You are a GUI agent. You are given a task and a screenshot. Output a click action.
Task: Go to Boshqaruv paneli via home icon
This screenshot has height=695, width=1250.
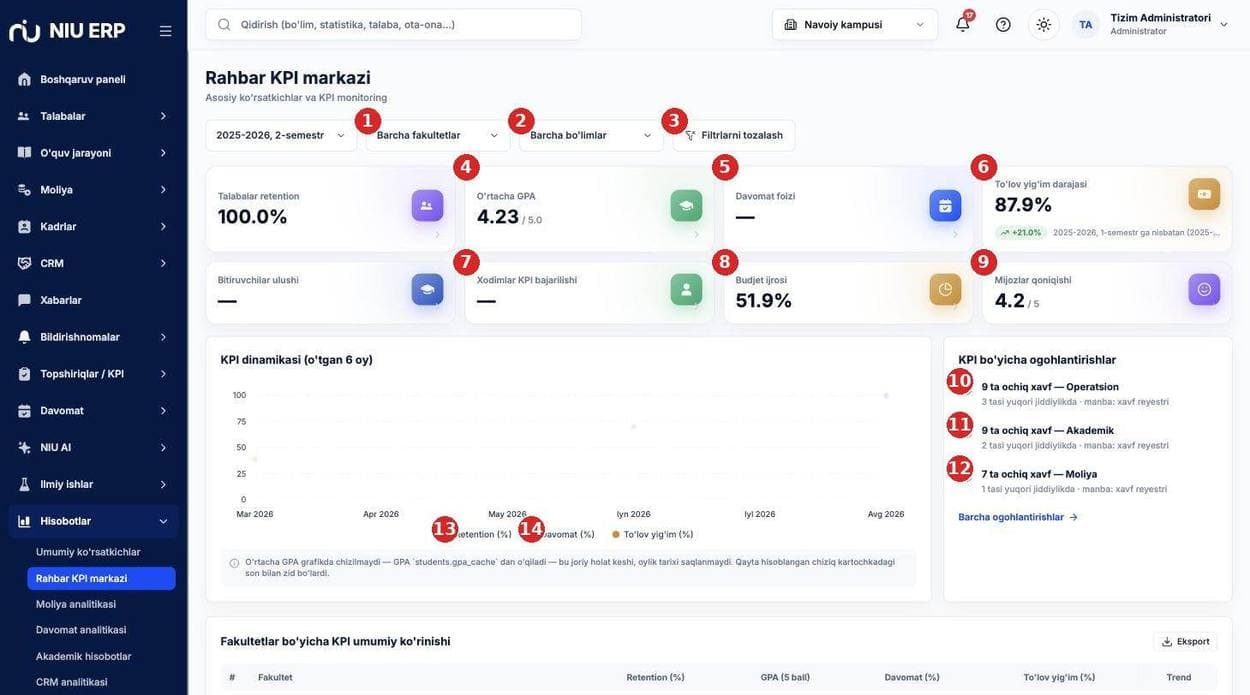coord(24,79)
